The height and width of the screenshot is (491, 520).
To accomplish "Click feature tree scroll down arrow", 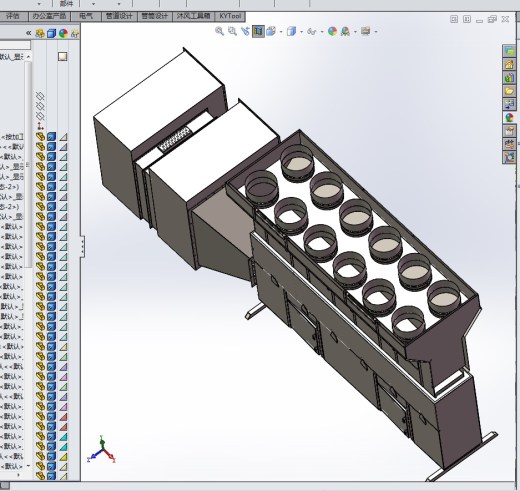I will click(x=28, y=465).
